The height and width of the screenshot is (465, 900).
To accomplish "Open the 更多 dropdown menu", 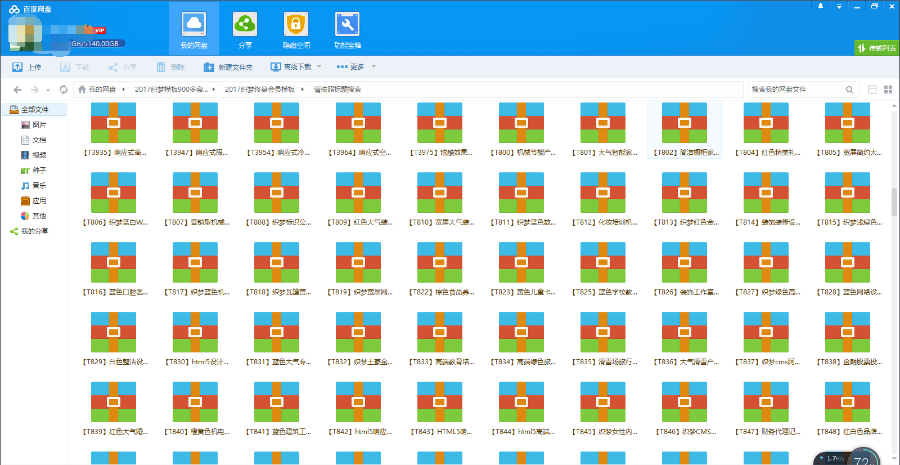I will point(358,67).
